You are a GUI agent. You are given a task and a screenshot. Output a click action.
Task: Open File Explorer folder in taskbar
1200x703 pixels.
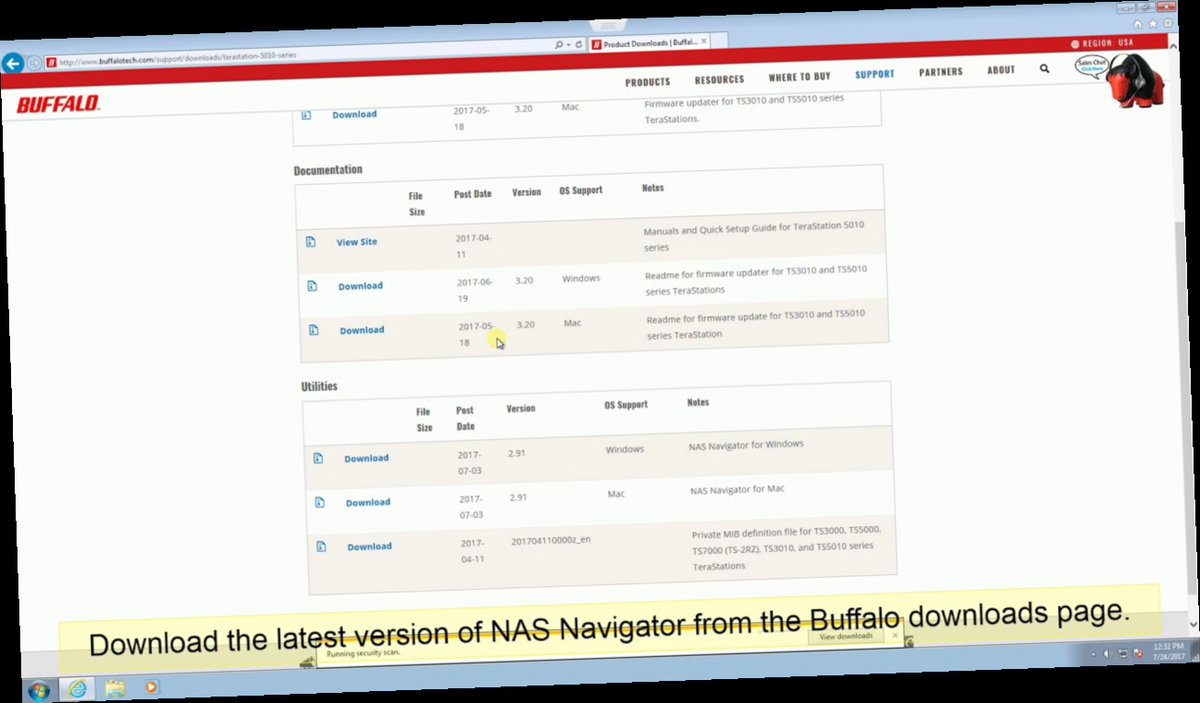(x=115, y=688)
